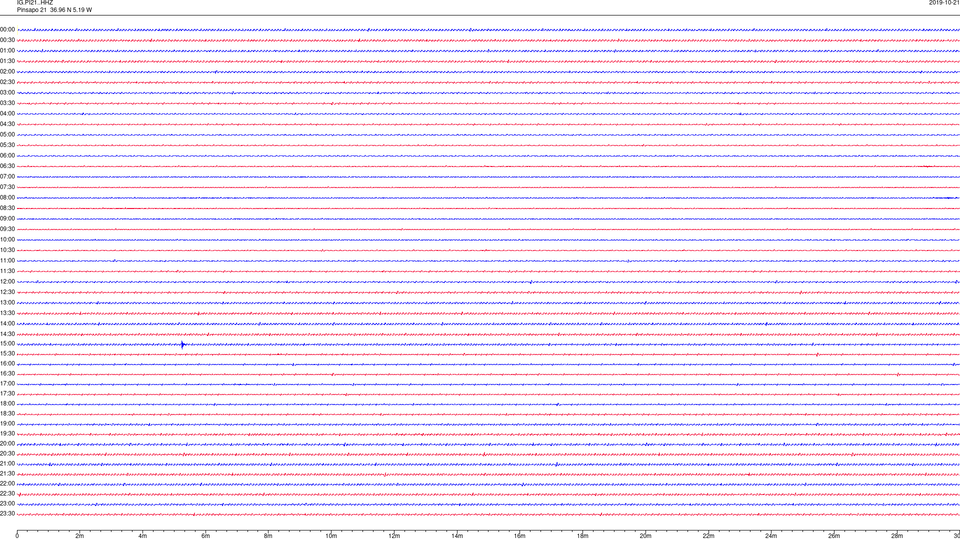Click the "28m" tick on the time axis
Image resolution: width=960 pixels, height=540 pixels.
coord(897,536)
